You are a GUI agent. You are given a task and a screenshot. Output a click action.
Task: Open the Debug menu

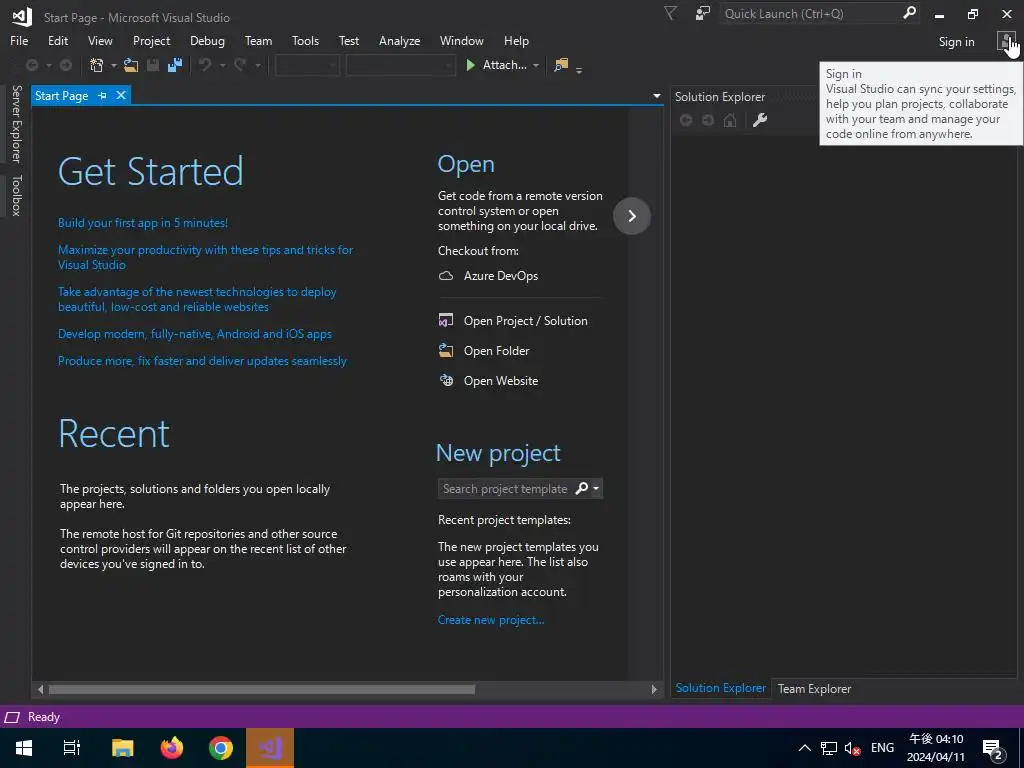tap(207, 40)
